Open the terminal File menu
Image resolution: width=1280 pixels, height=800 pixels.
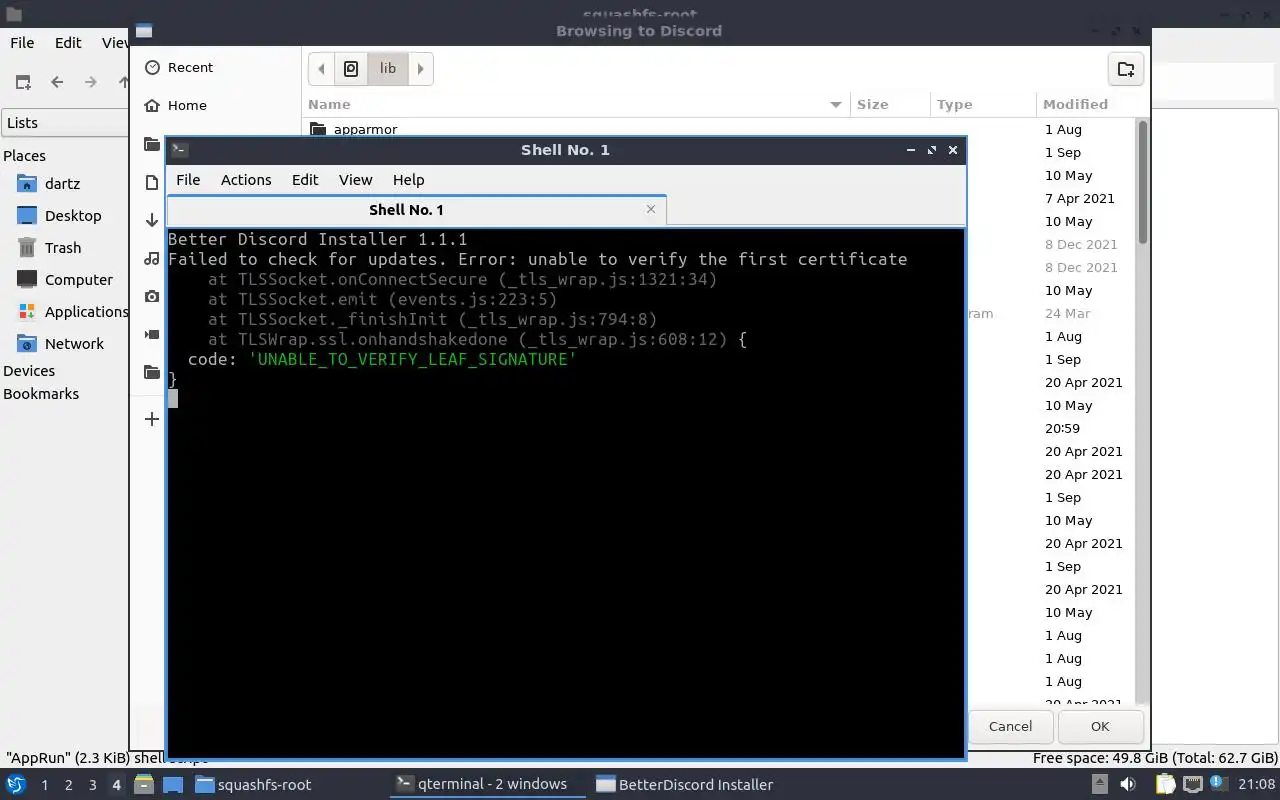188,179
